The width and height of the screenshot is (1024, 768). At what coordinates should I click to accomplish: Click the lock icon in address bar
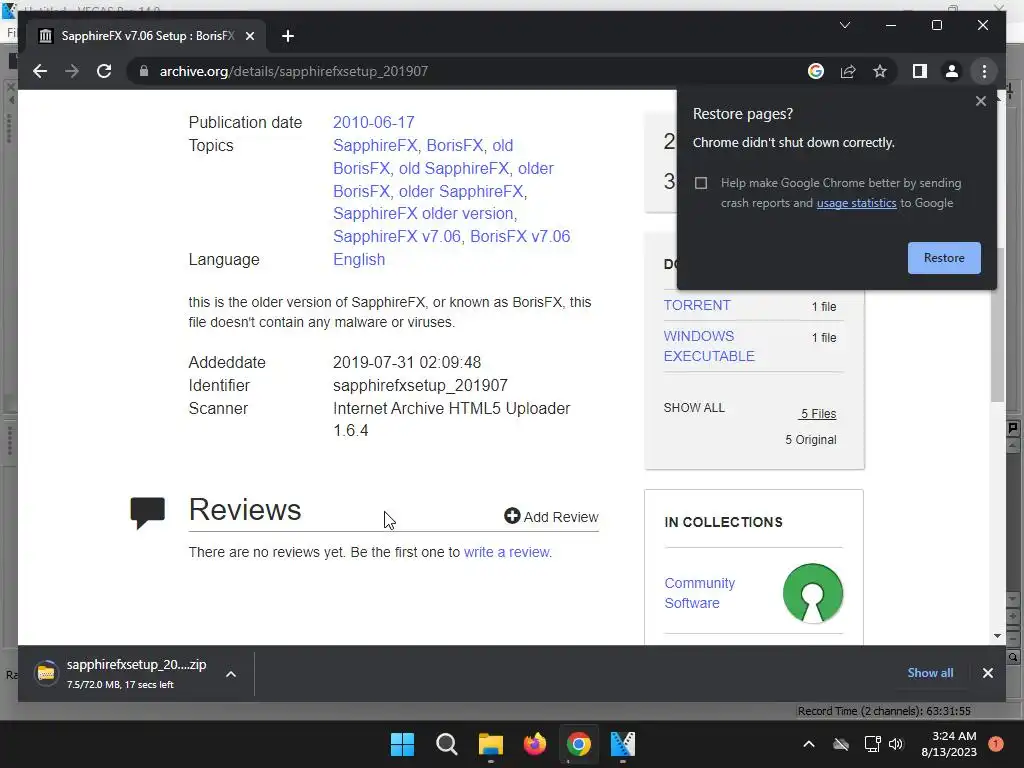[144, 71]
